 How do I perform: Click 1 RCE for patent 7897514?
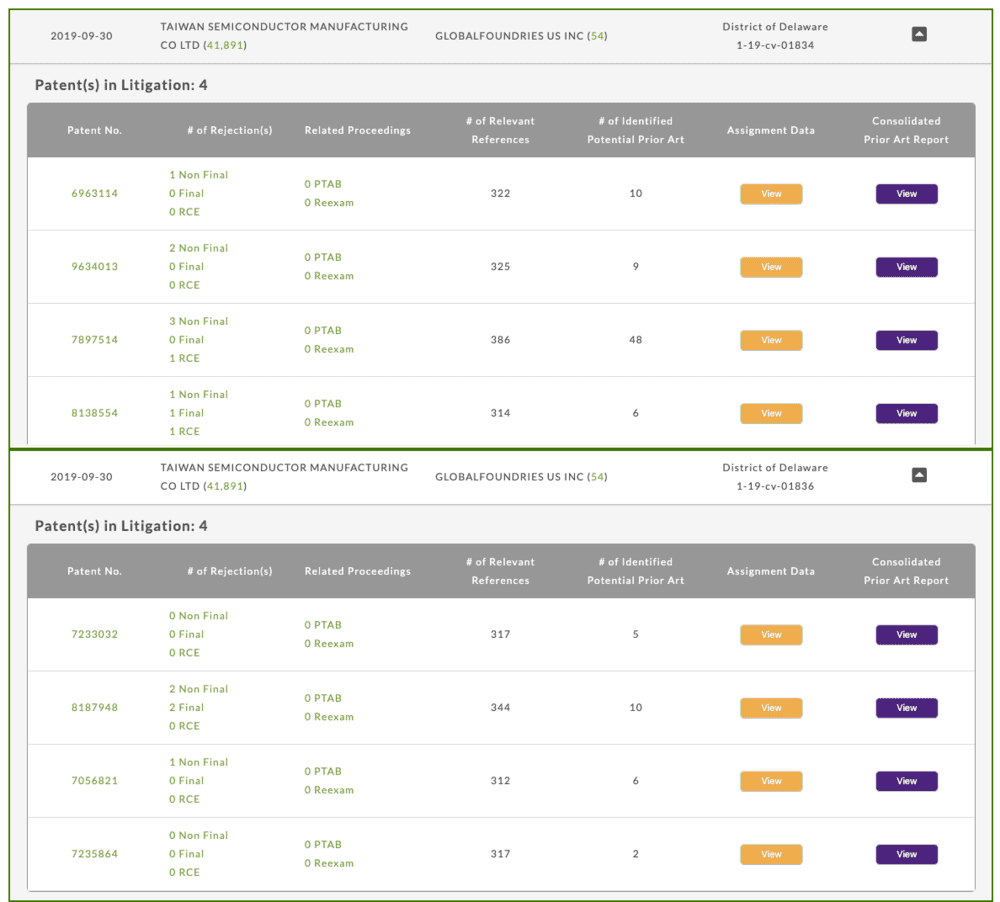click(184, 359)
